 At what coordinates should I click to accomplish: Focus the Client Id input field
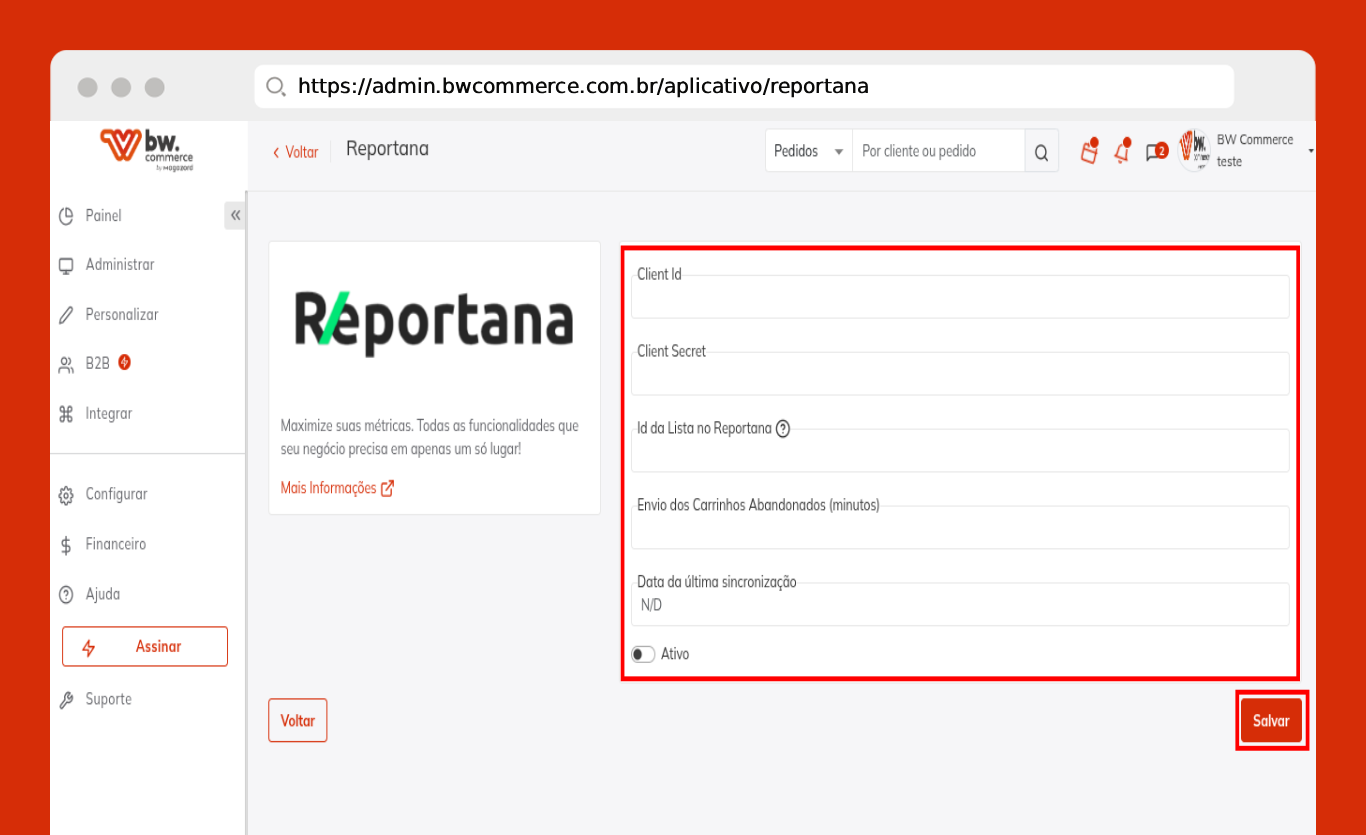959,299
